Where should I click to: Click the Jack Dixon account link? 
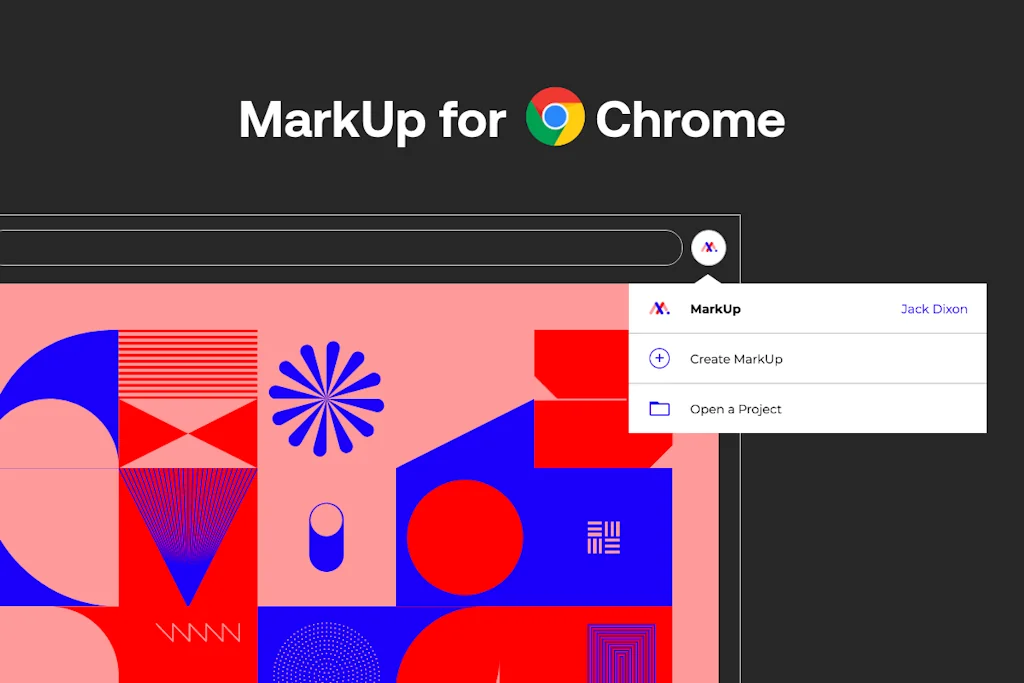(934, 309)
